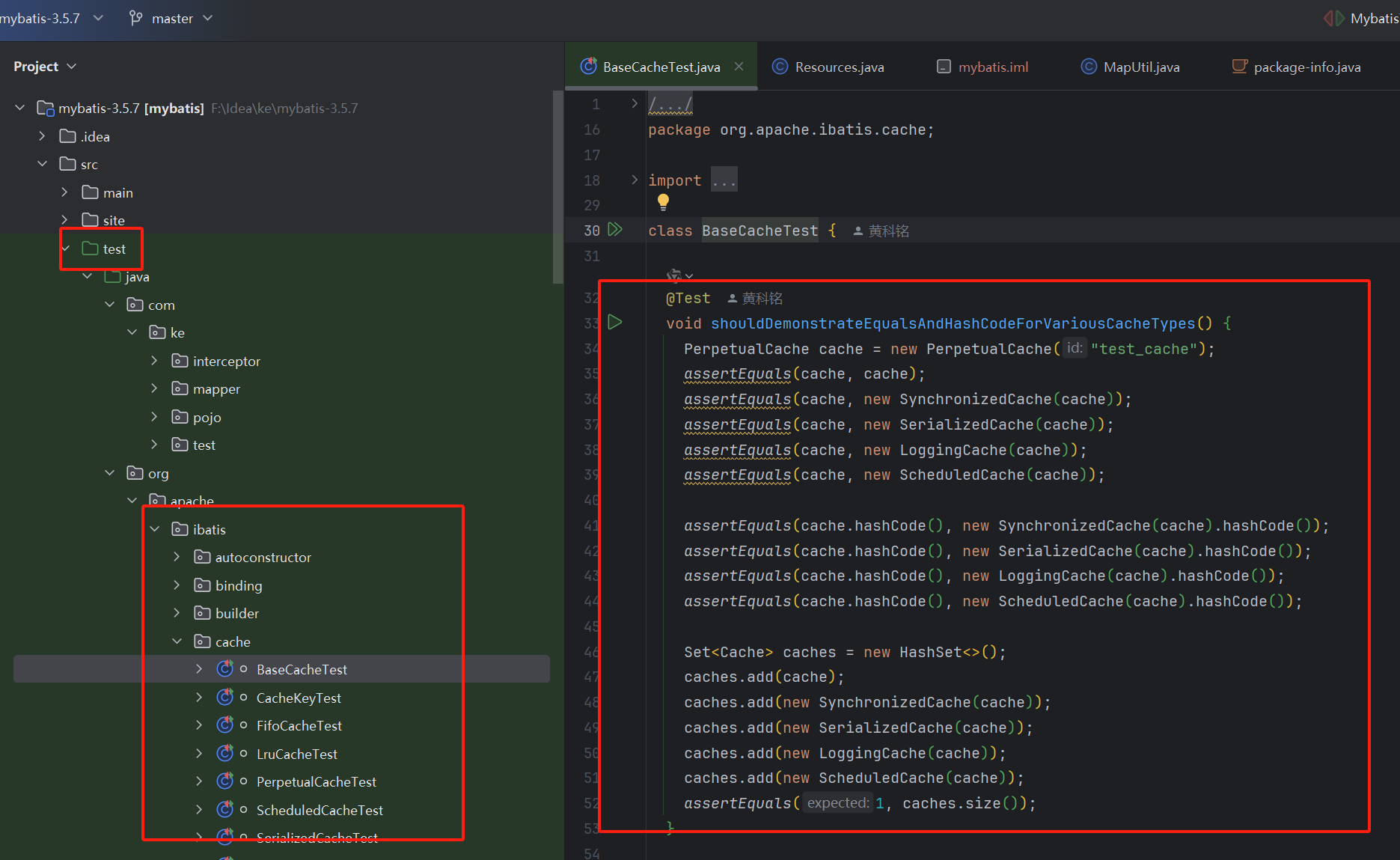Click the intention lightbulb icon
Viewport: 1400px width, 860px height.
663,202
